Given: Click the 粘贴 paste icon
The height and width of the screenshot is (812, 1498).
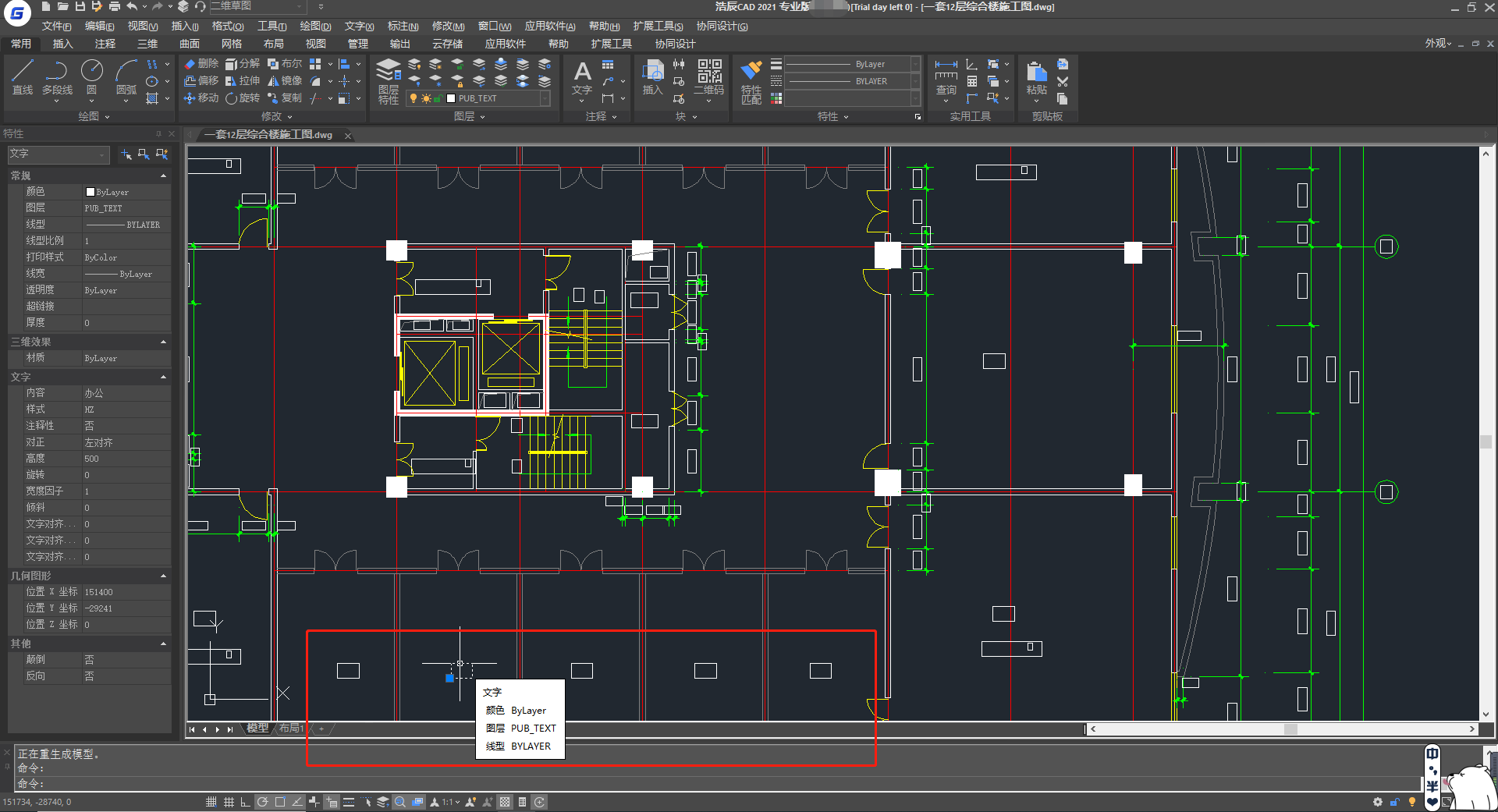Looking at the screenshot, I should (x=1036, y=77).
